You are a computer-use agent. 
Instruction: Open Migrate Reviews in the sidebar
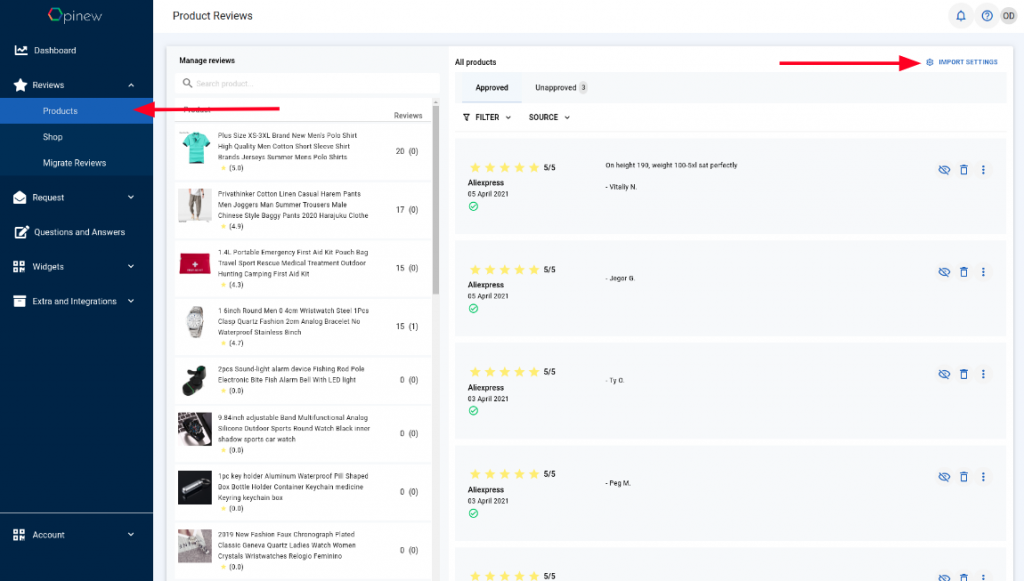(76, 163)
